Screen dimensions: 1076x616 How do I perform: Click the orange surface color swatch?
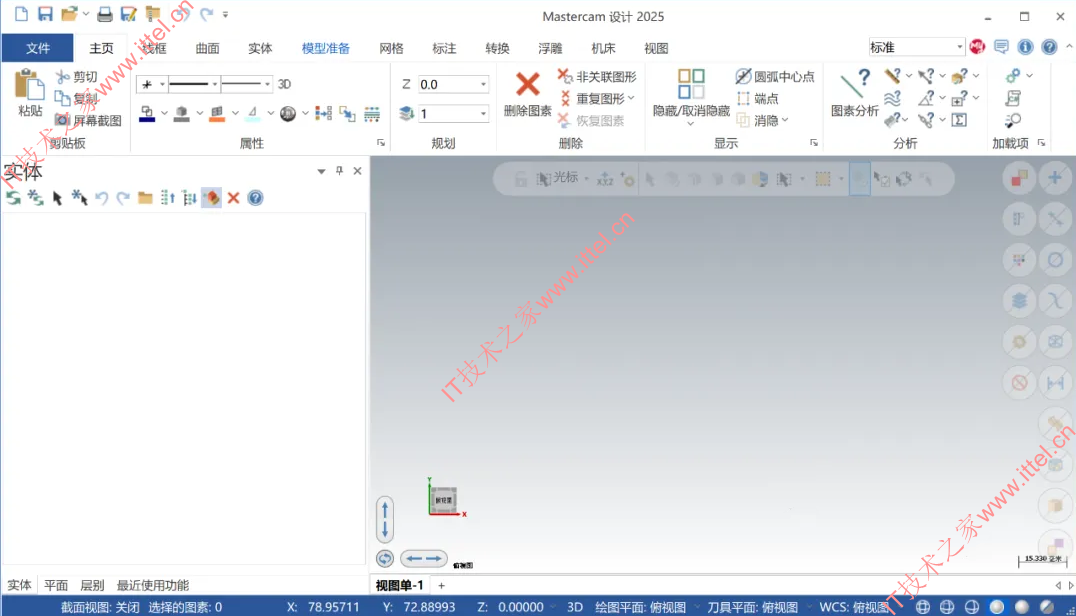tap(217, 113)
